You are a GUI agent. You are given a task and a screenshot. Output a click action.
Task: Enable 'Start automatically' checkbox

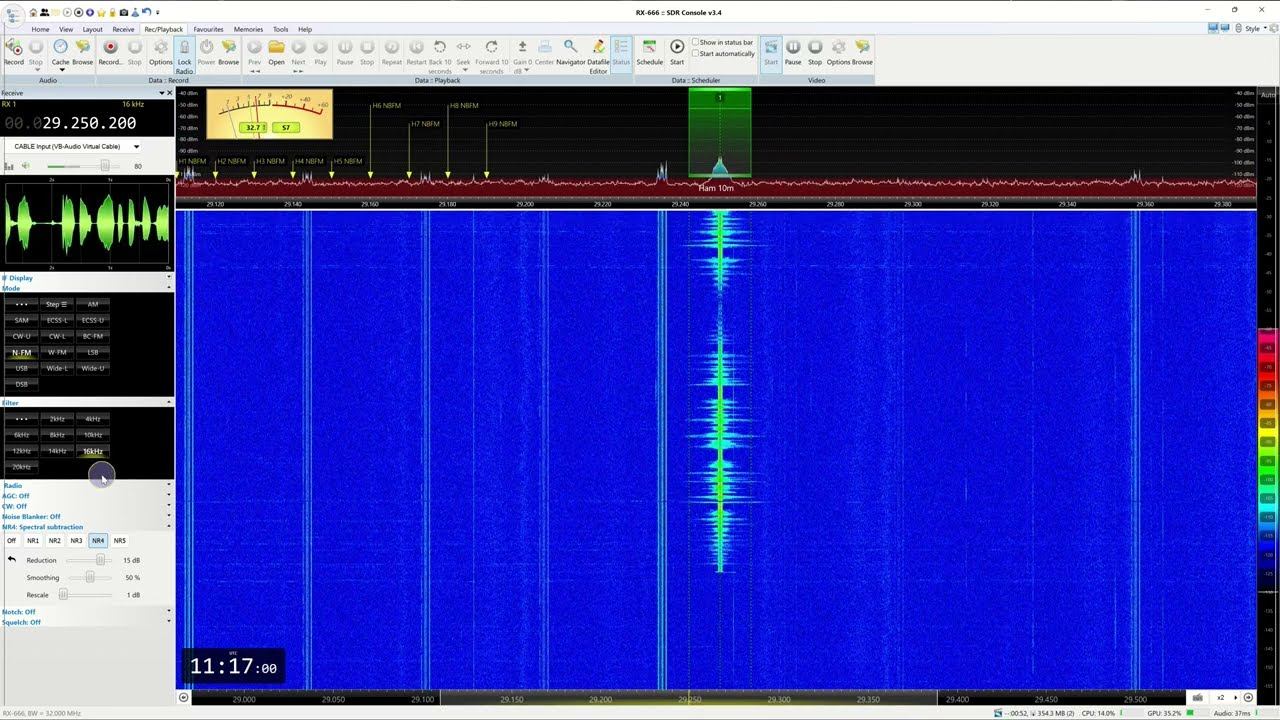pos(696,54)
